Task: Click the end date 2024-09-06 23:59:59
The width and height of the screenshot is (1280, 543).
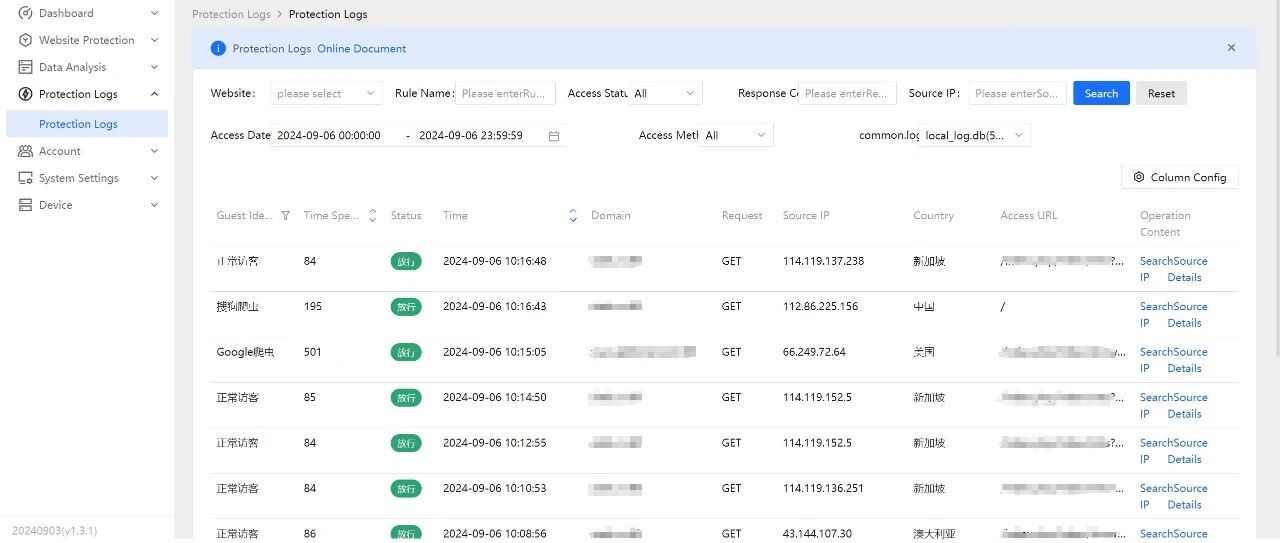Action: tap(471, 136)
